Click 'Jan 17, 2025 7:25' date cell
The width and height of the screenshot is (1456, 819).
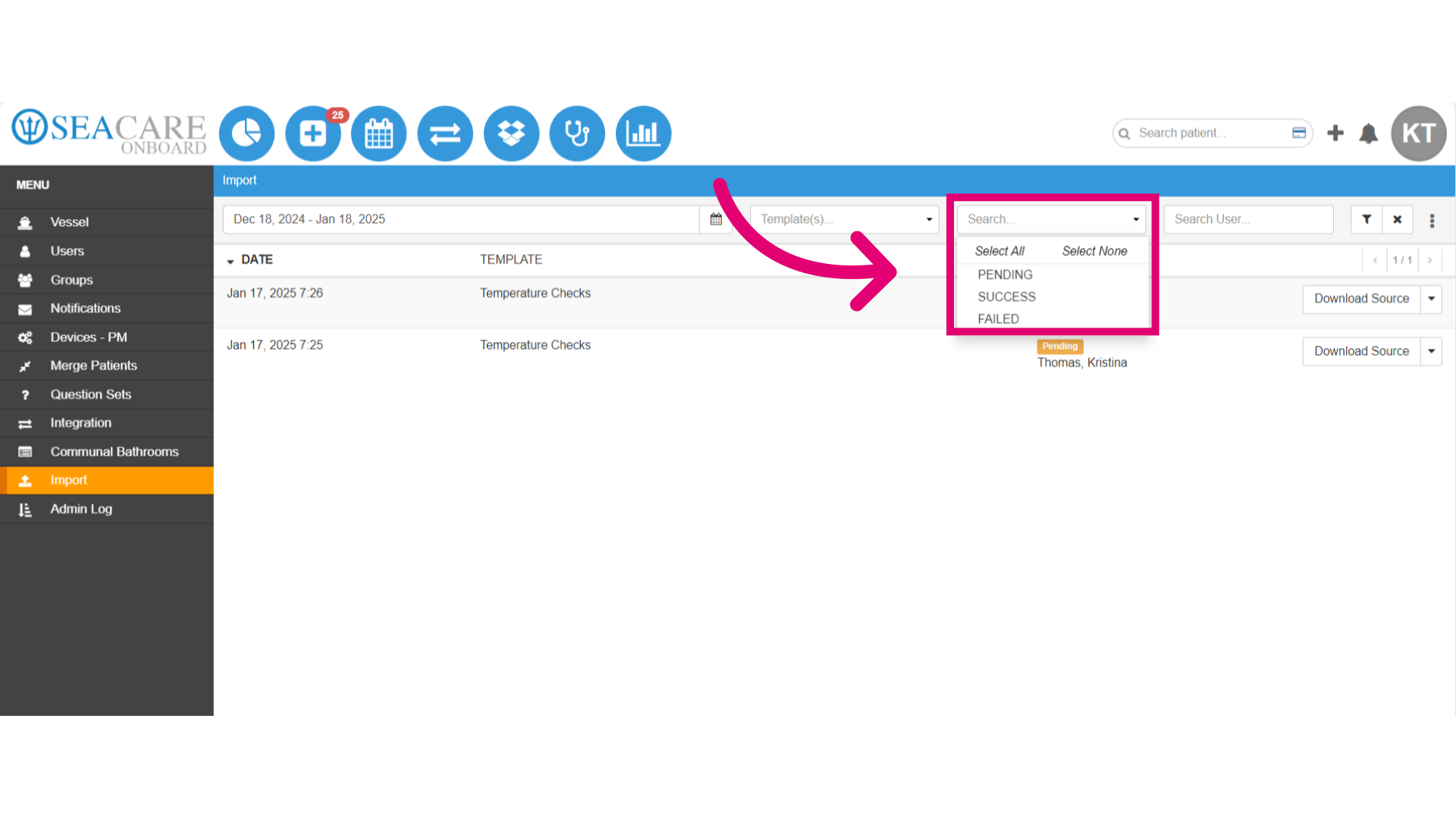(x=275, y=345)
